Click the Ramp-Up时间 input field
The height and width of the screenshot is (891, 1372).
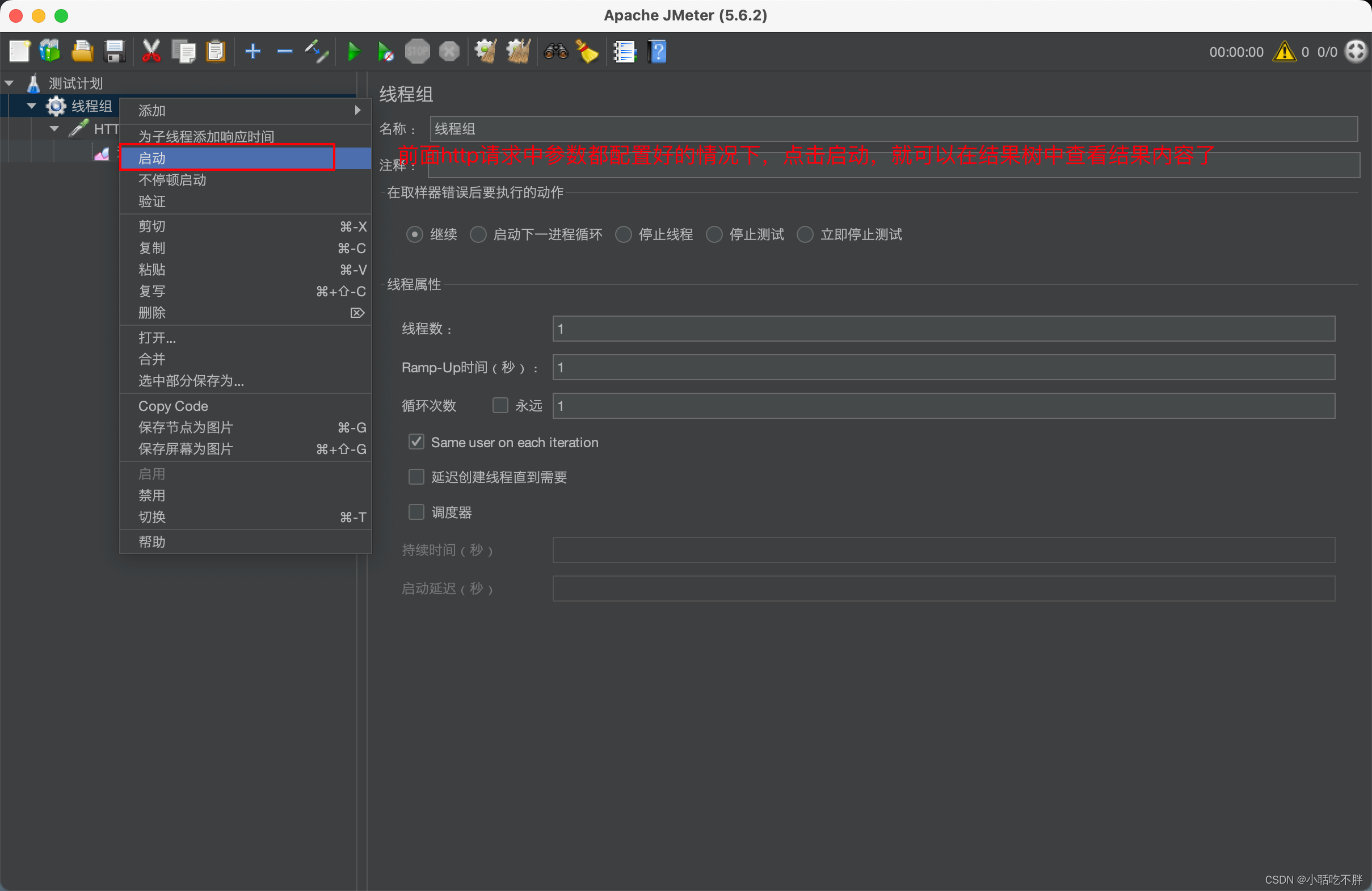tap(944, 367)
